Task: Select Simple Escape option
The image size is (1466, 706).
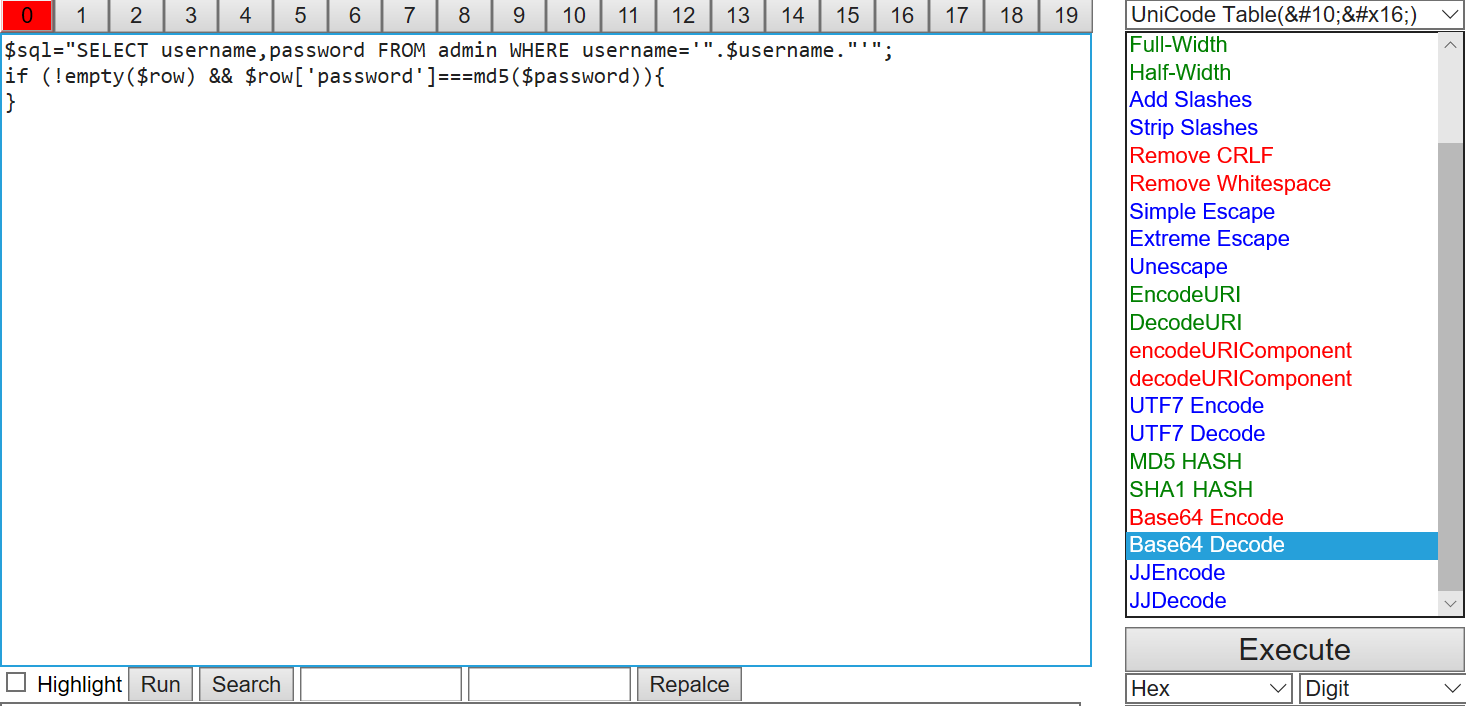Action: tap(1282, 212)
